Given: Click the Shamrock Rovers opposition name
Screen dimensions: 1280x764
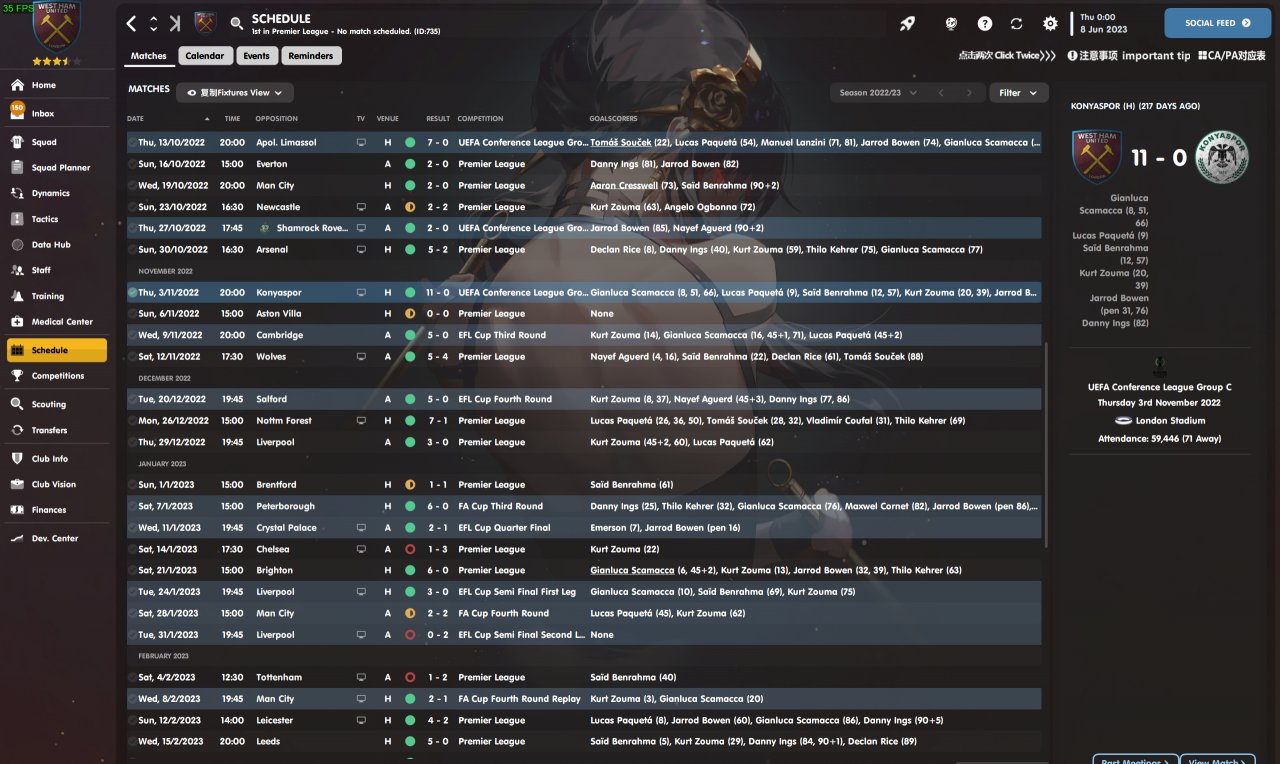Looking at the screenshot, I should coord(312,228).
